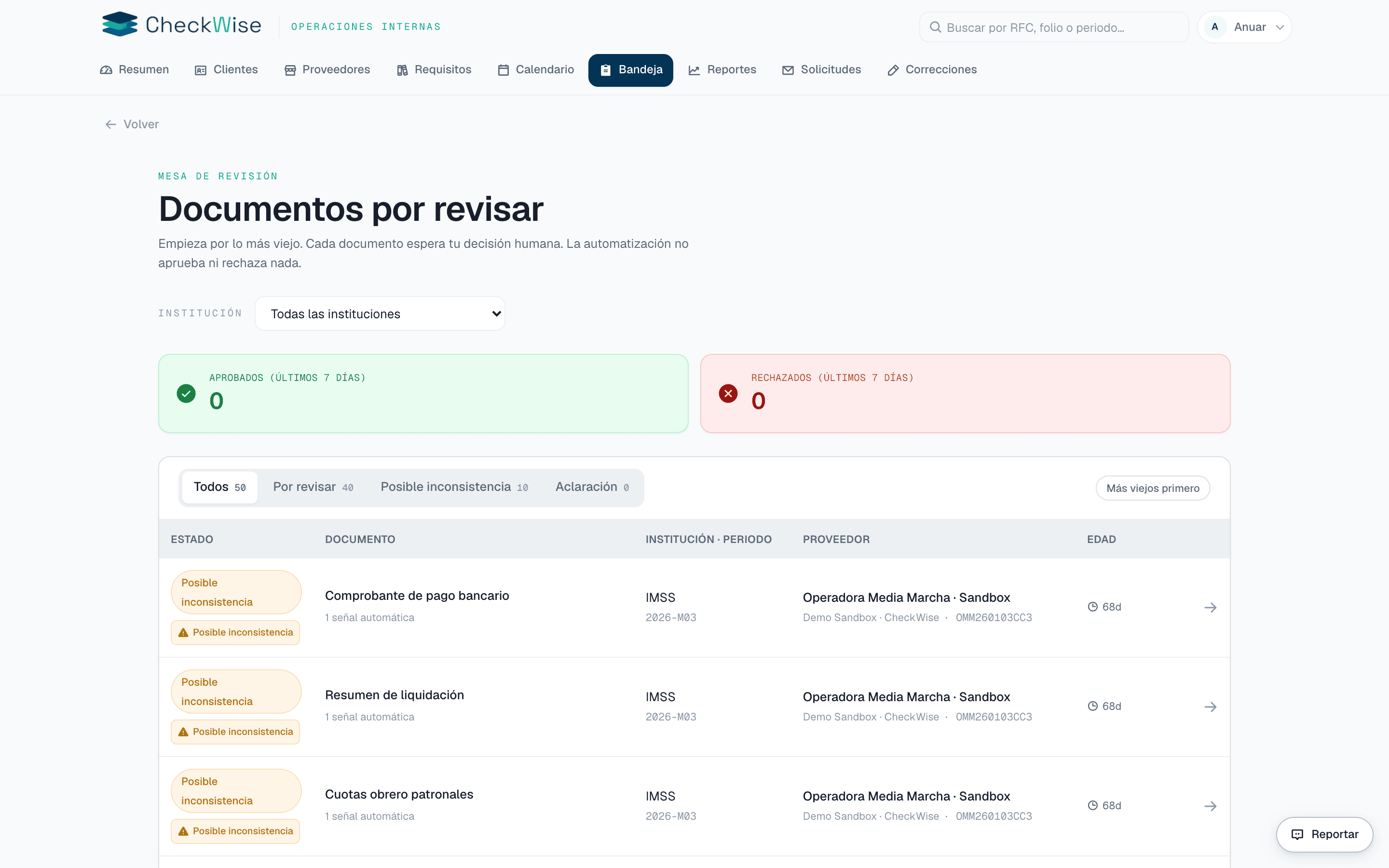This screenshot has height=868, width=1389.
Task: Open the Reportes section
Action: tap(722, 70)
